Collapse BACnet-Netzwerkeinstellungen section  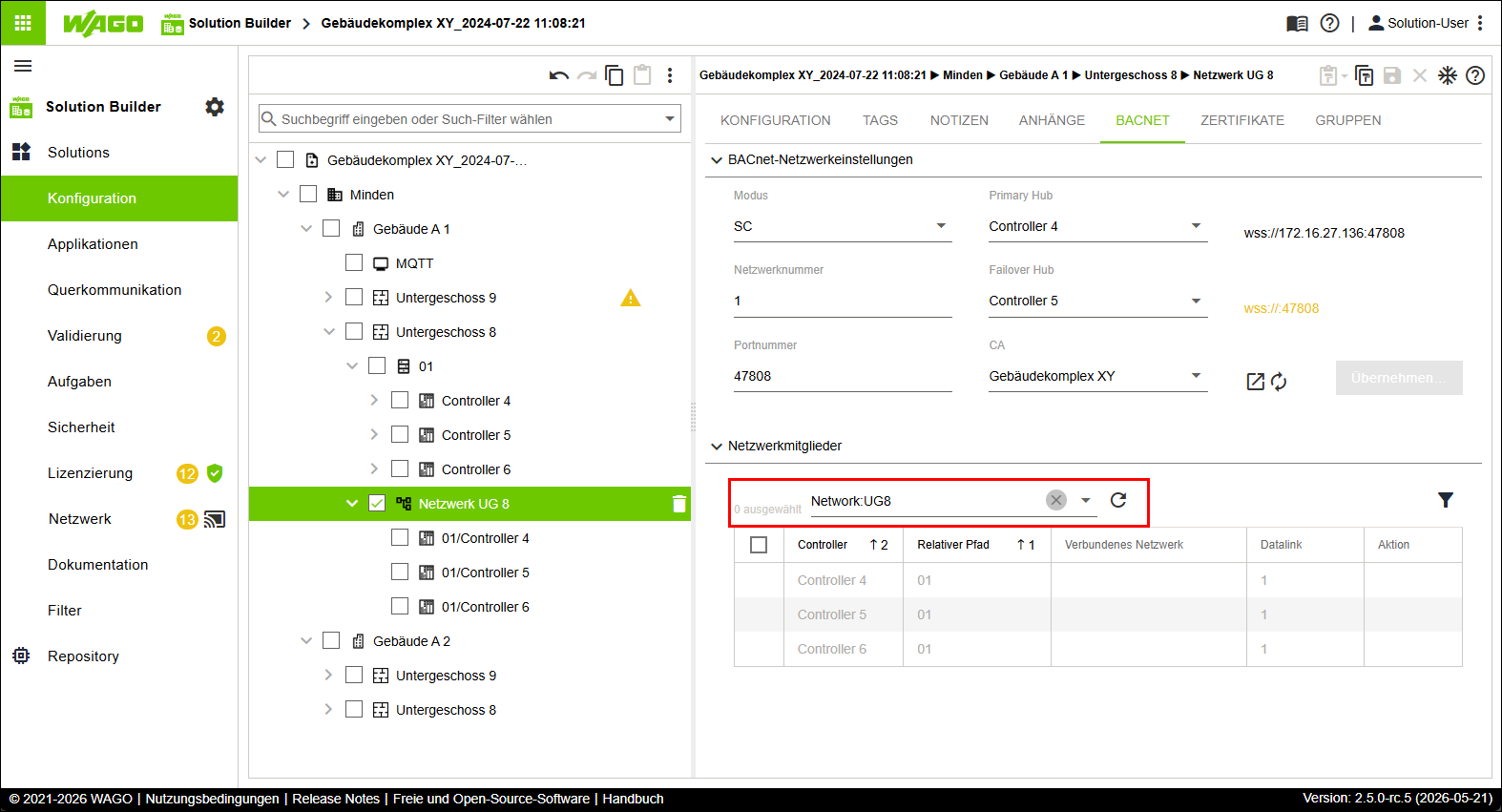click(717, 160)
